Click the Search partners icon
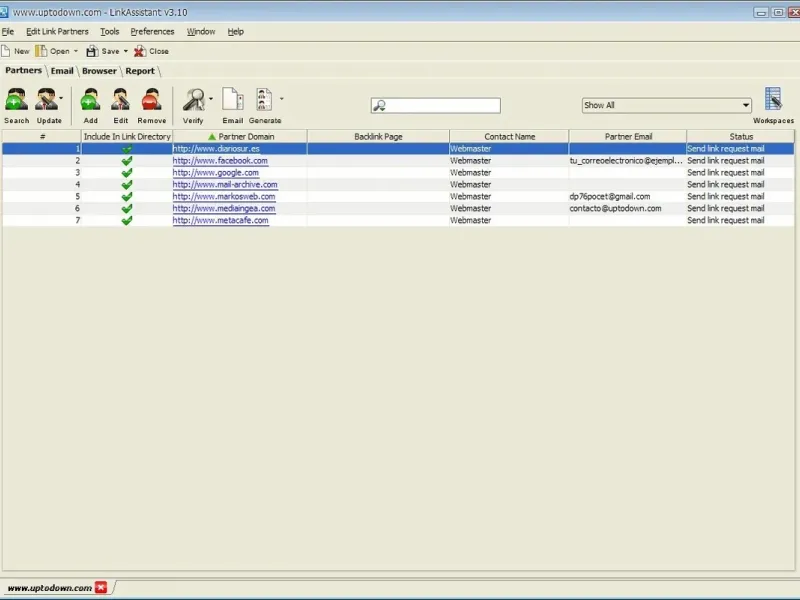The width and height of the screenshot is (800, 600). tap(16, 101)
